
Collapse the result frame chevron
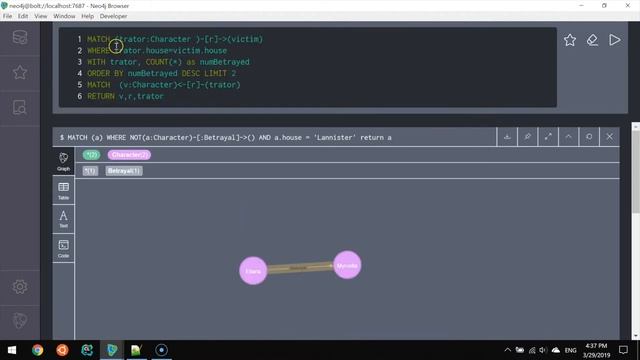pos(568,137)
